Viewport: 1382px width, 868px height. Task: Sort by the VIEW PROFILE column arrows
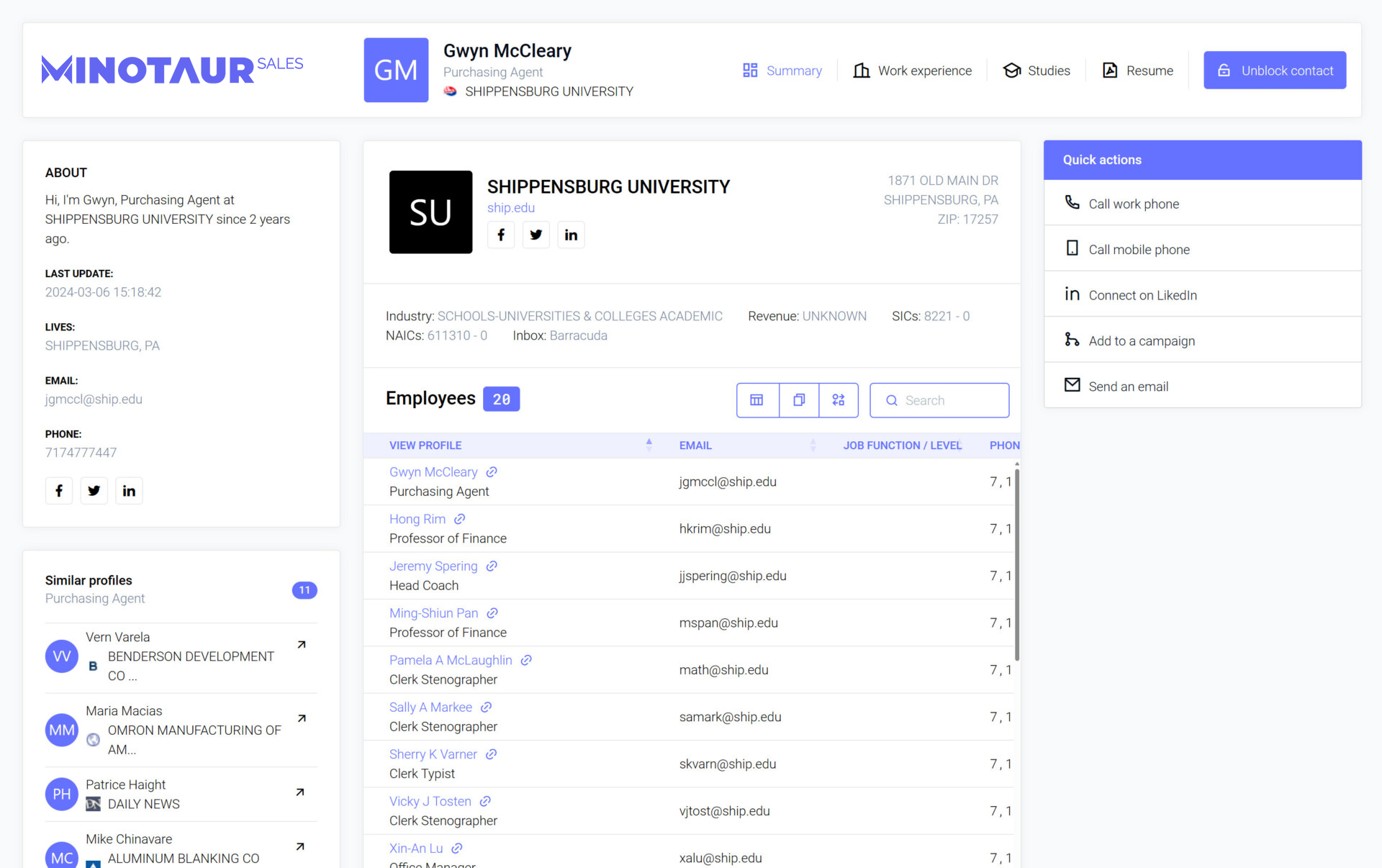[x=649, y=445]
